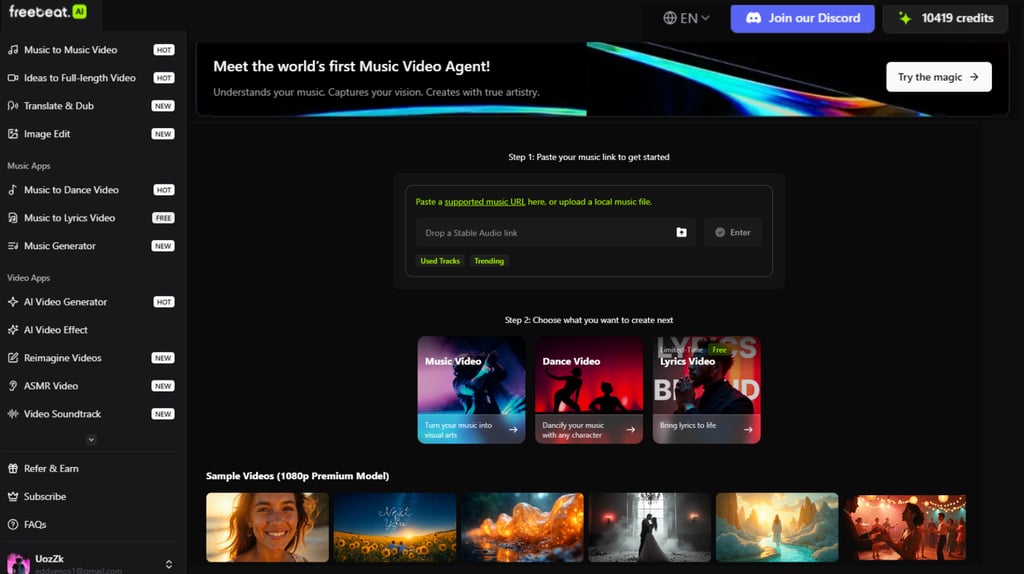Screen dimensions: 1024x574
Task: Click the FAQs label
Action: click(35, 524)
